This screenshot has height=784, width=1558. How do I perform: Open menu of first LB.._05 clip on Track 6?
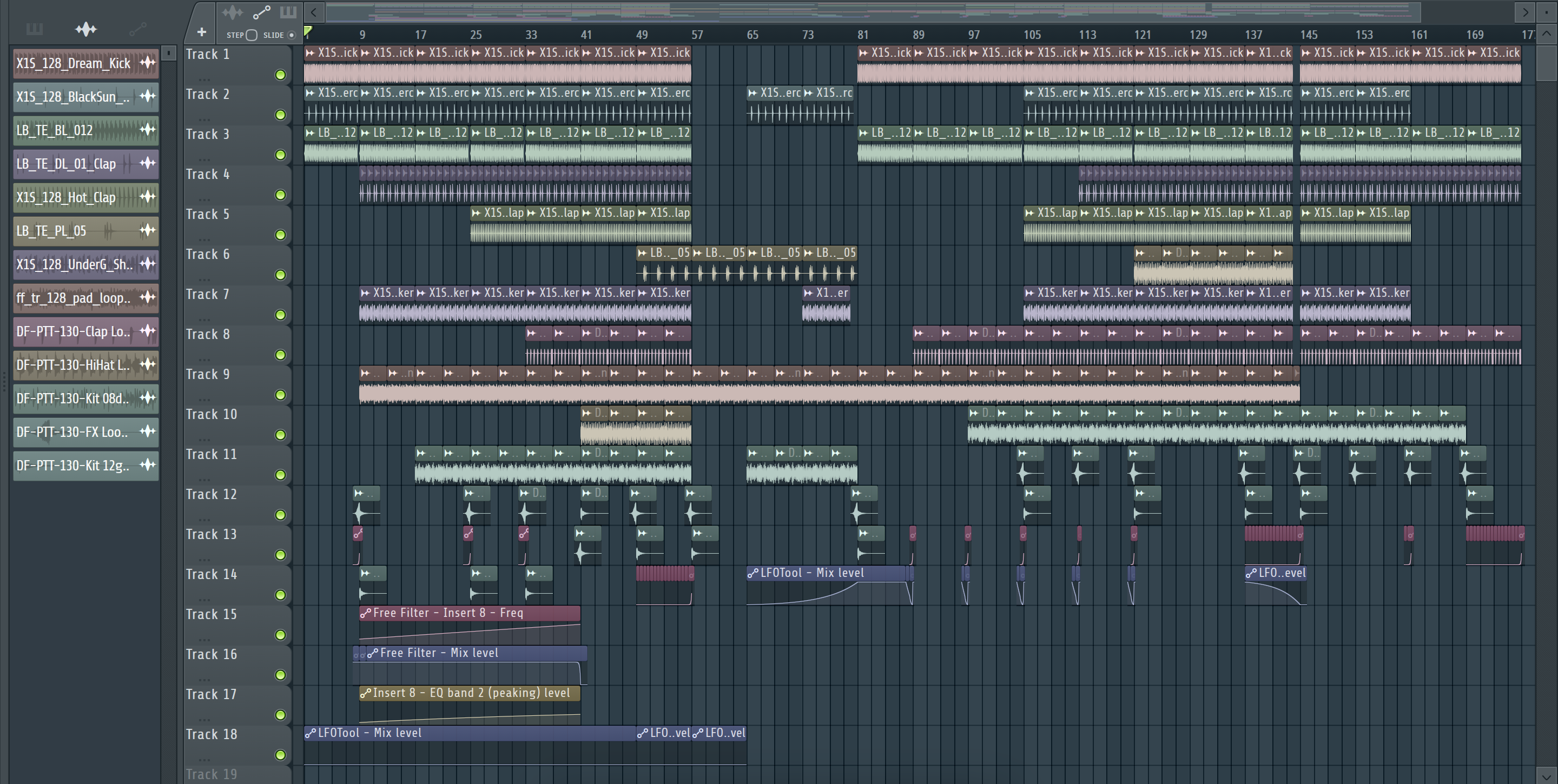tap(642, 253)
